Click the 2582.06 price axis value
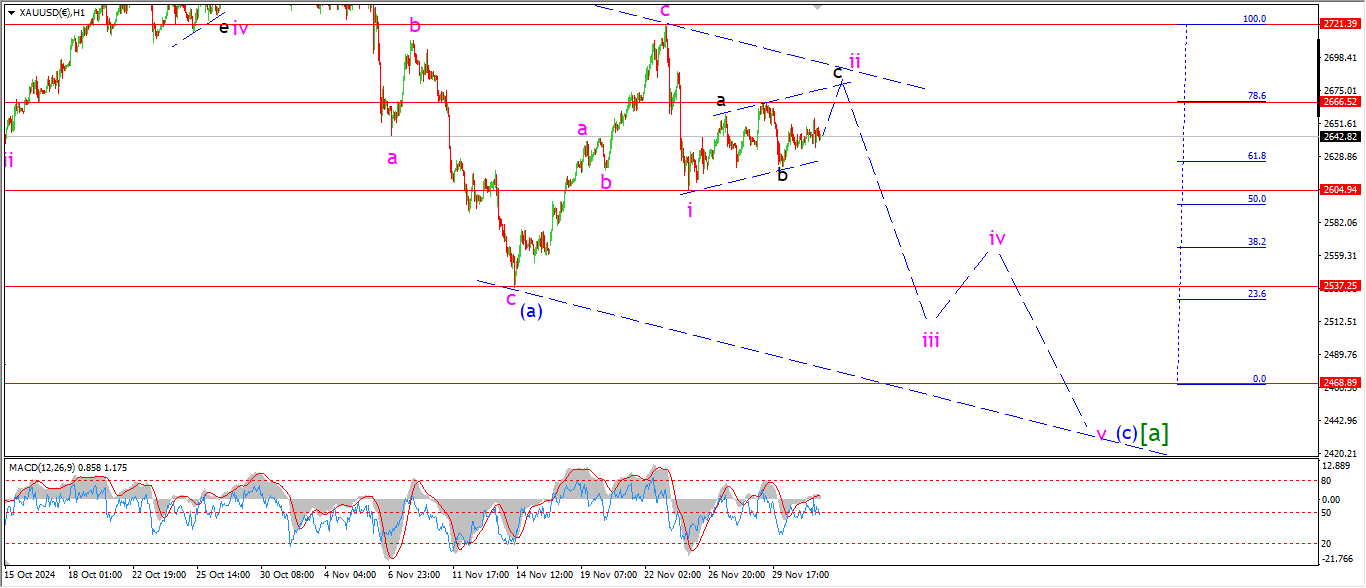Viewport: 1366px width, 588px height. (1339, 222)
